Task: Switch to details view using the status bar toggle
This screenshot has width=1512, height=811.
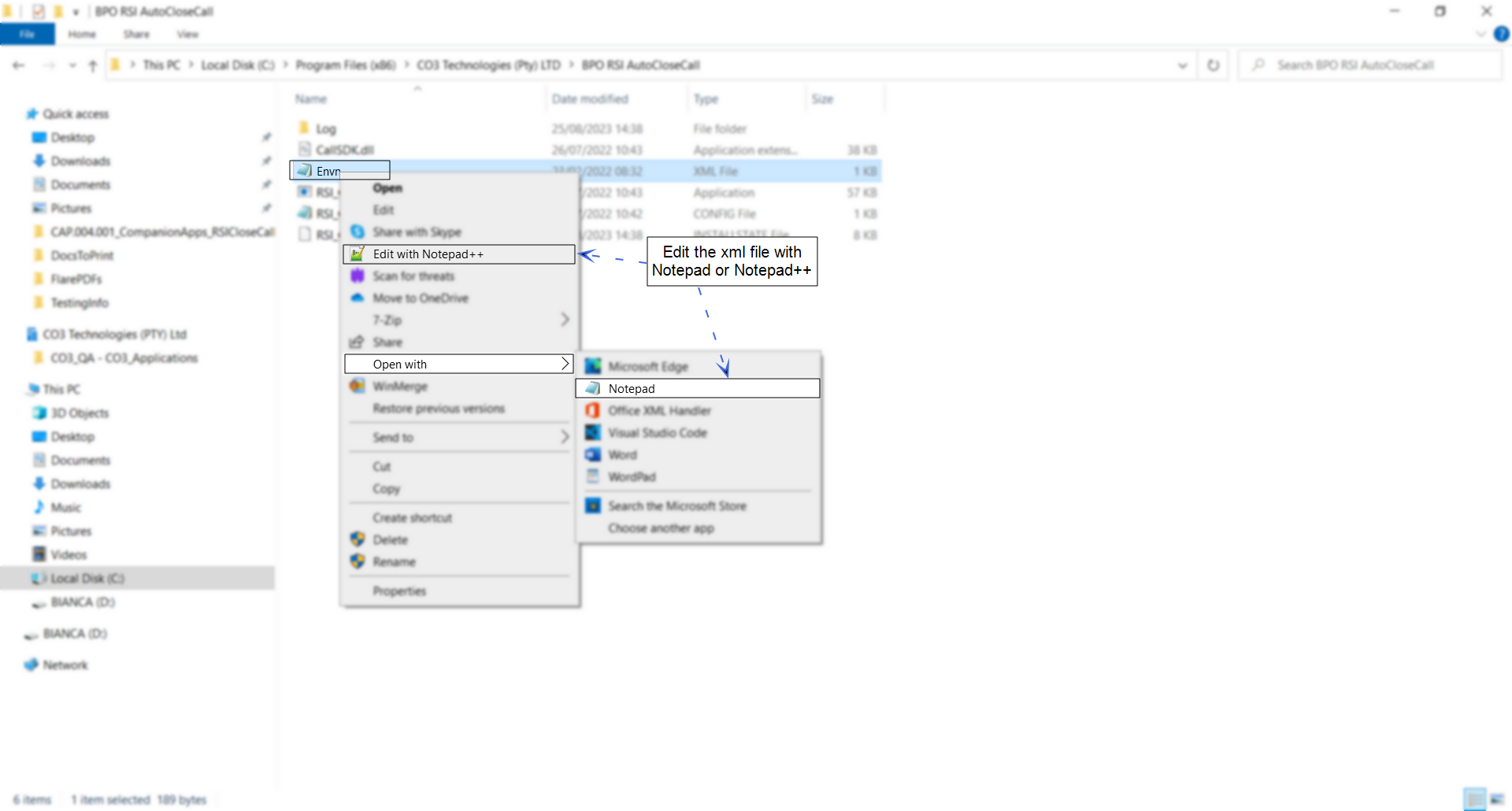Action: click(x=1474, y=799)
